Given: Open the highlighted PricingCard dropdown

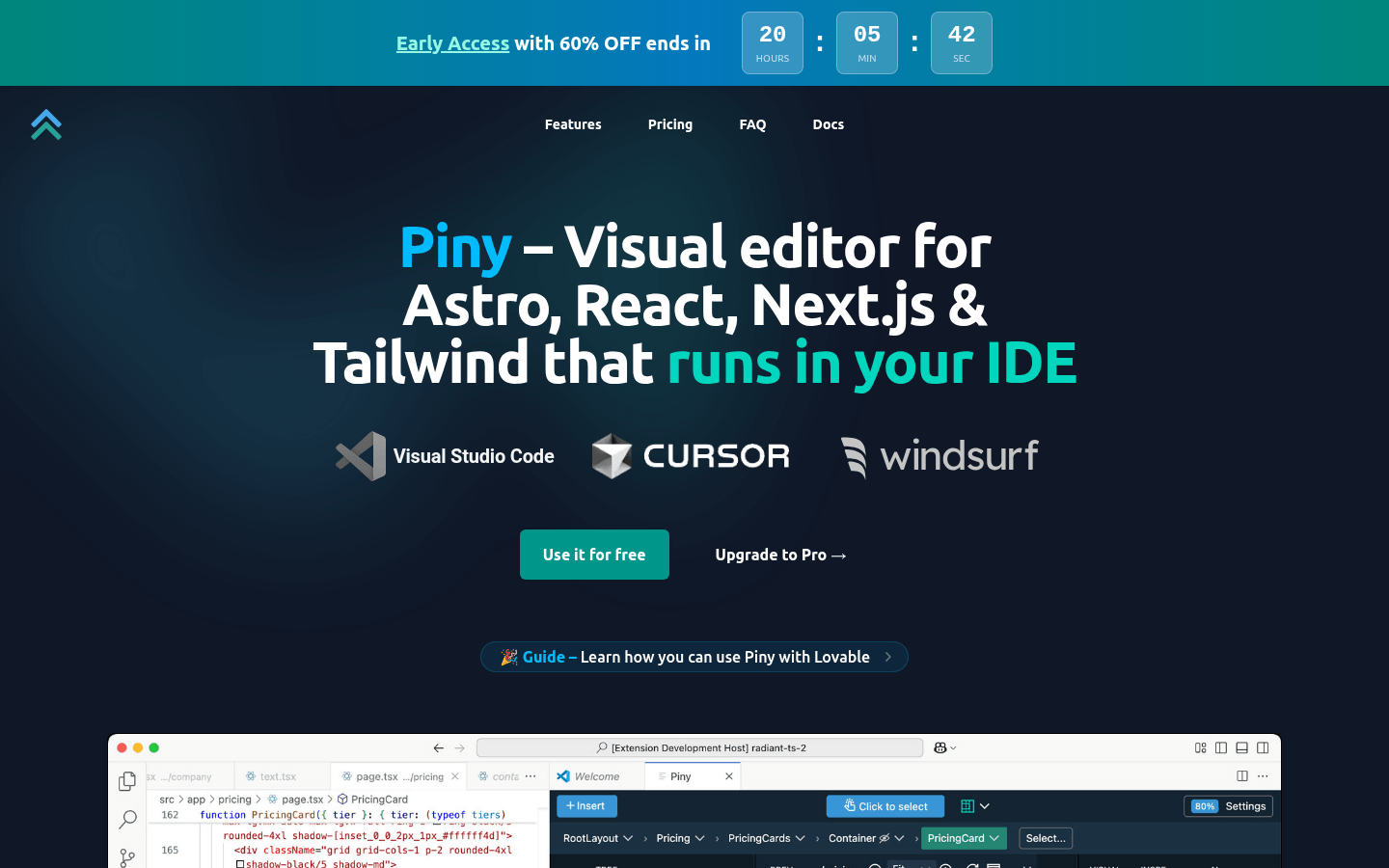Looking at the screenshot, I should (x=964, y=838).
